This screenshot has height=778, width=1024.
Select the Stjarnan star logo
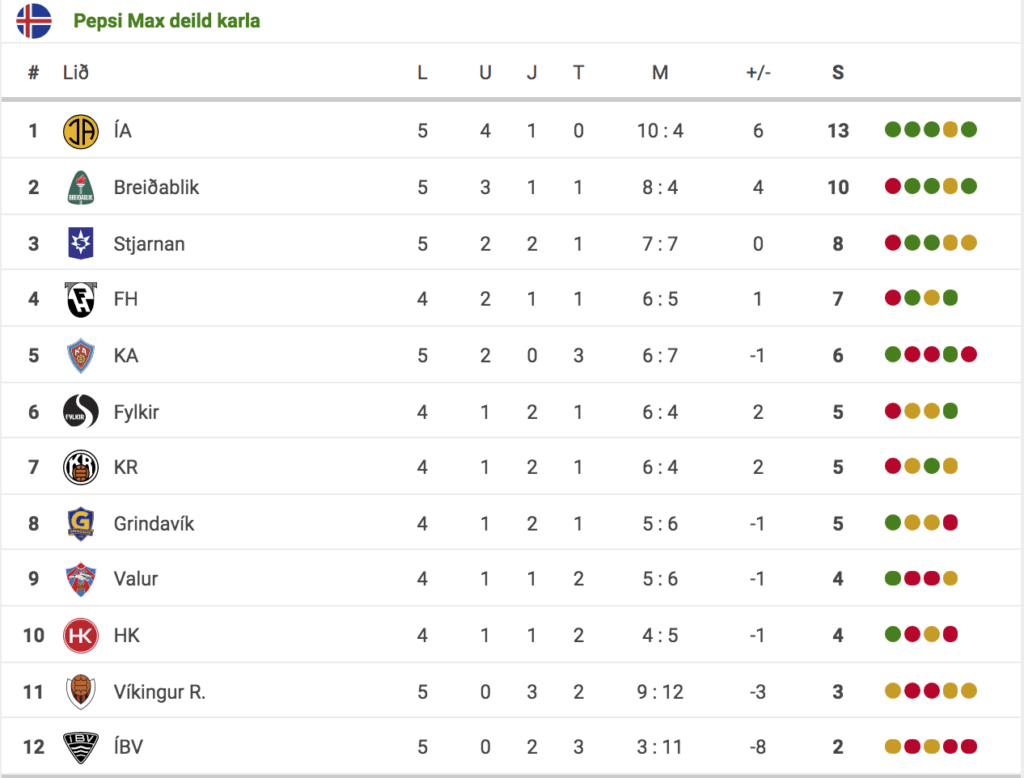(x=81, y=243)
